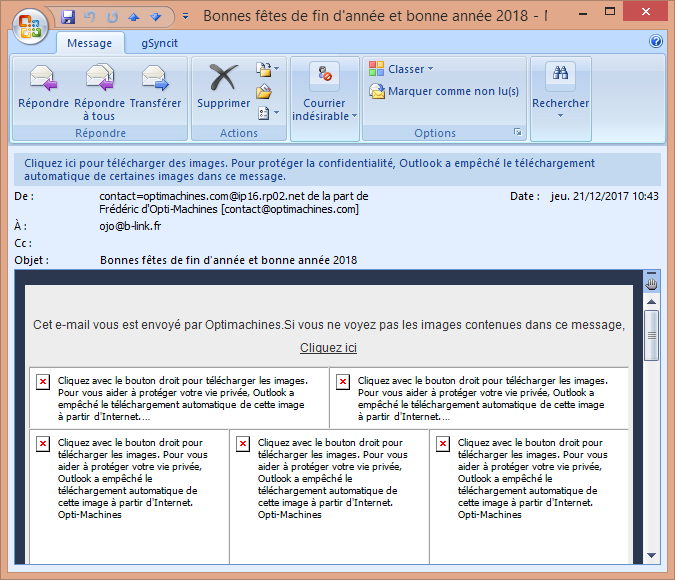Click the open folder Create Rule icon

[x=264, y=91]
